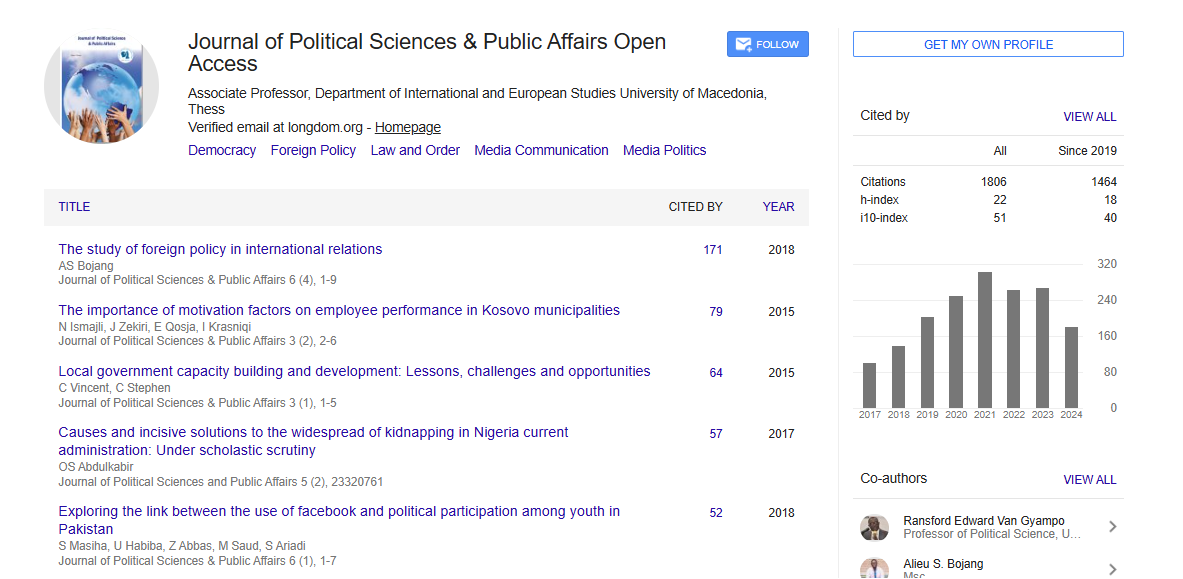Open the Media Politics topic link

pyautogui.click(x=664, y=150)
